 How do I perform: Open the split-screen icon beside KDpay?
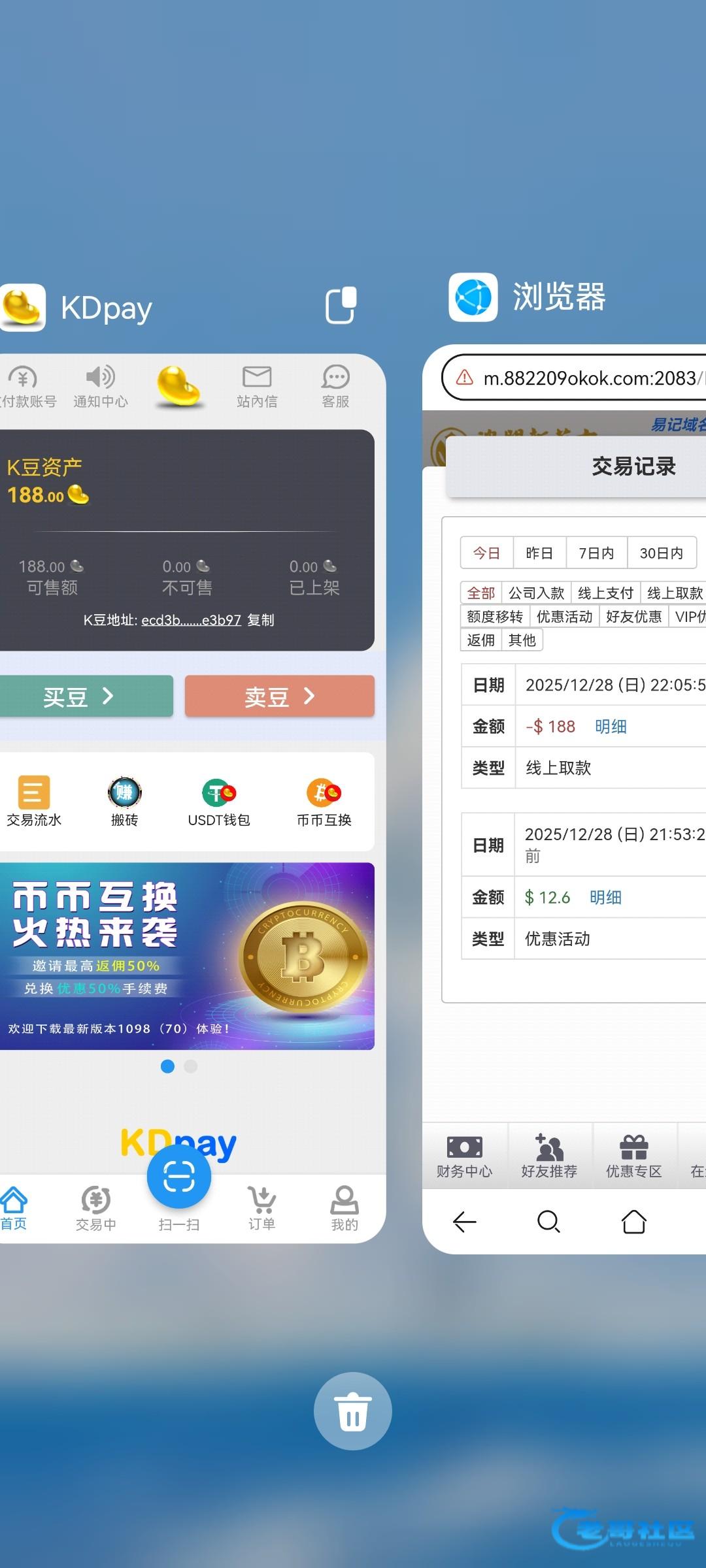click(341, 305)
